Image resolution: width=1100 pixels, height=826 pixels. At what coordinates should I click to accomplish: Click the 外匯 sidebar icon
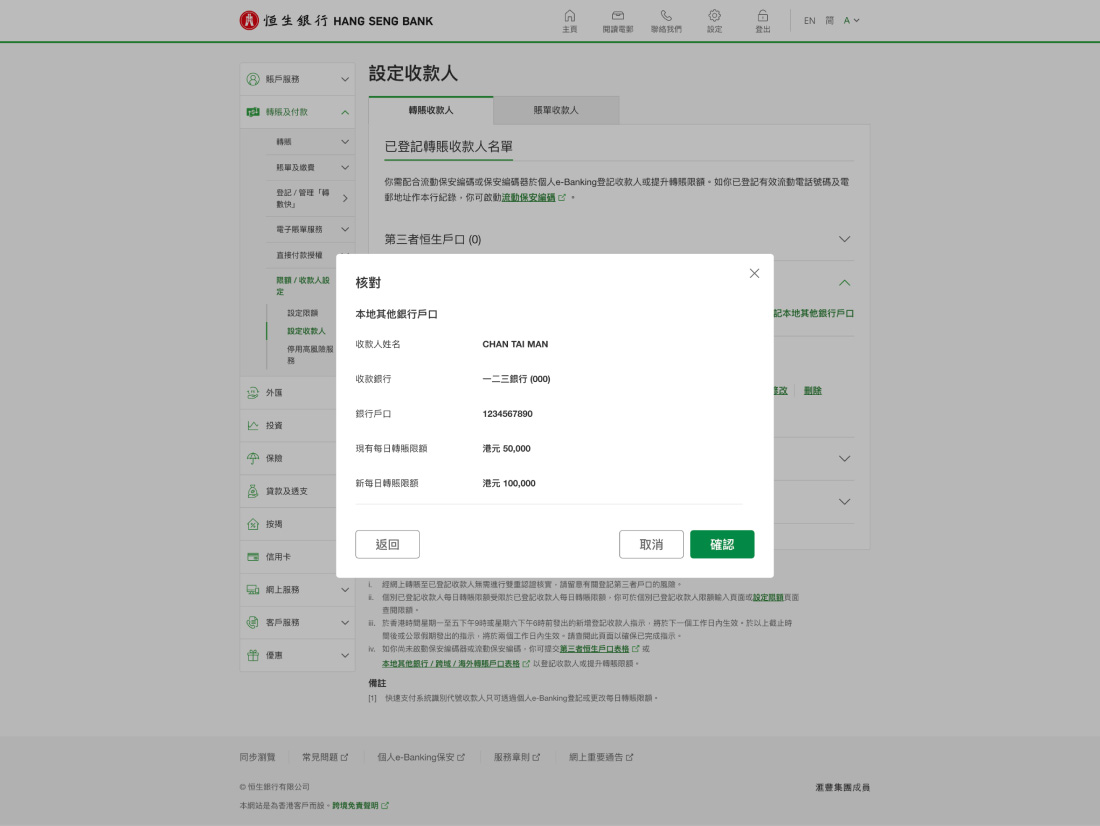click(253, 393)
